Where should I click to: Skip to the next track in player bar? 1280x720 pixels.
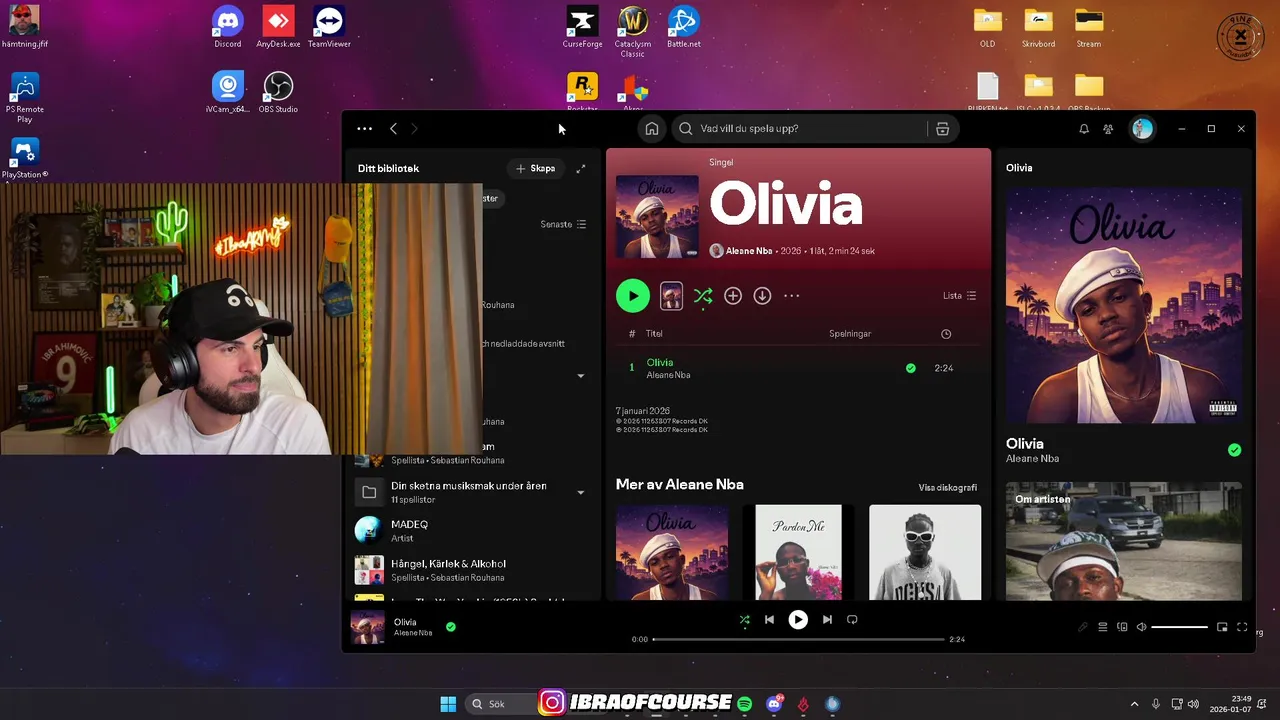point(827,620)
